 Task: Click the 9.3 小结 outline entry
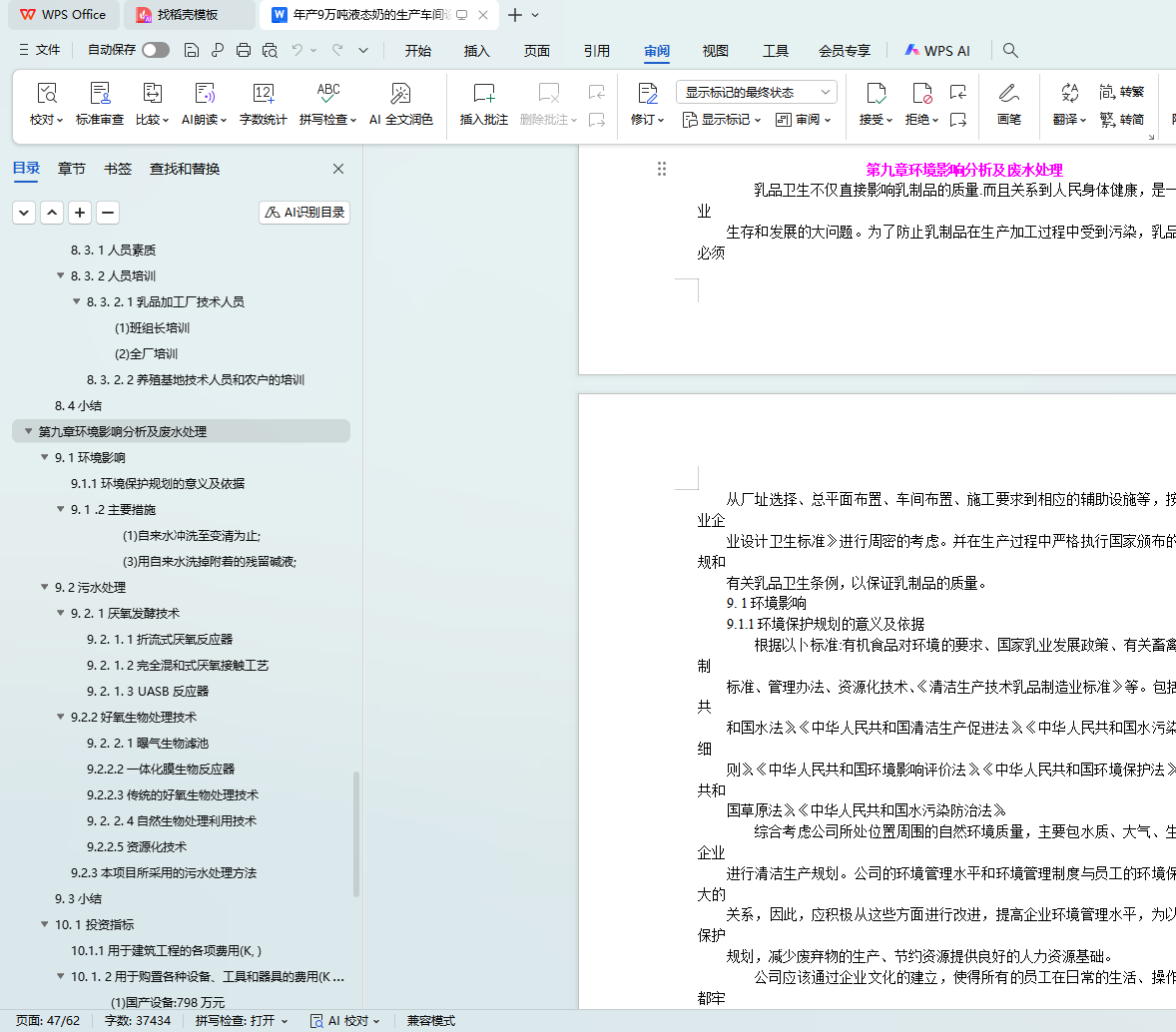tap(78, 898)
